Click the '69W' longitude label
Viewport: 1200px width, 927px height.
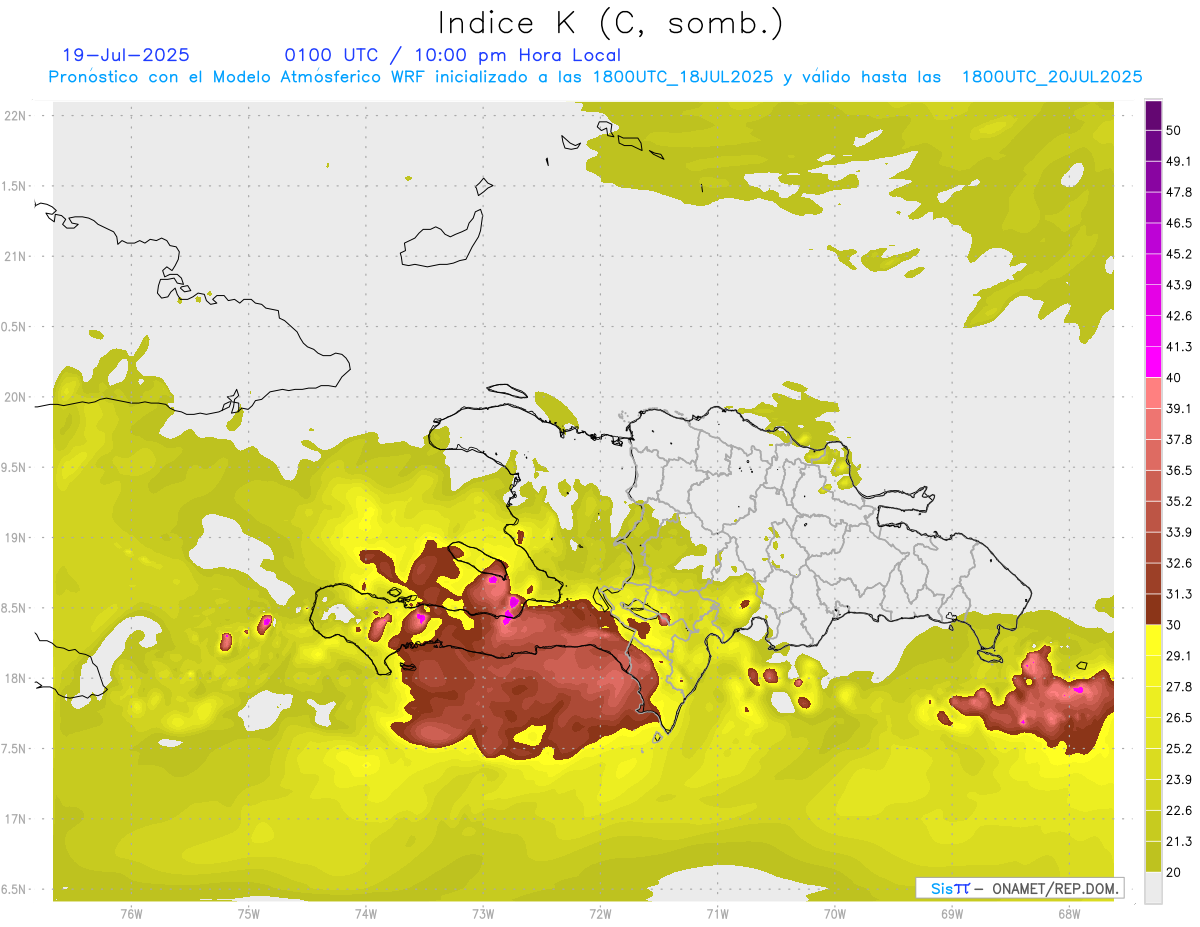[952, 913]
